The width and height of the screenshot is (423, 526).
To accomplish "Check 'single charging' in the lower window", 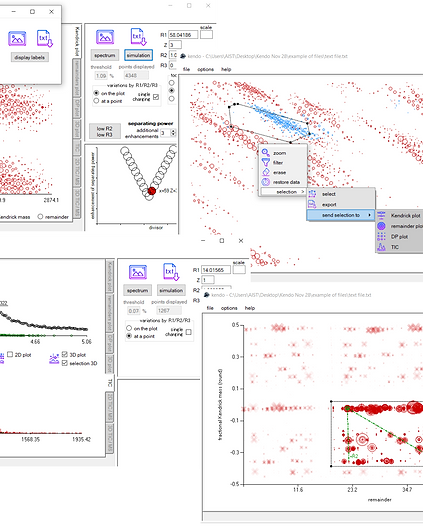I will tap(189, 332).
